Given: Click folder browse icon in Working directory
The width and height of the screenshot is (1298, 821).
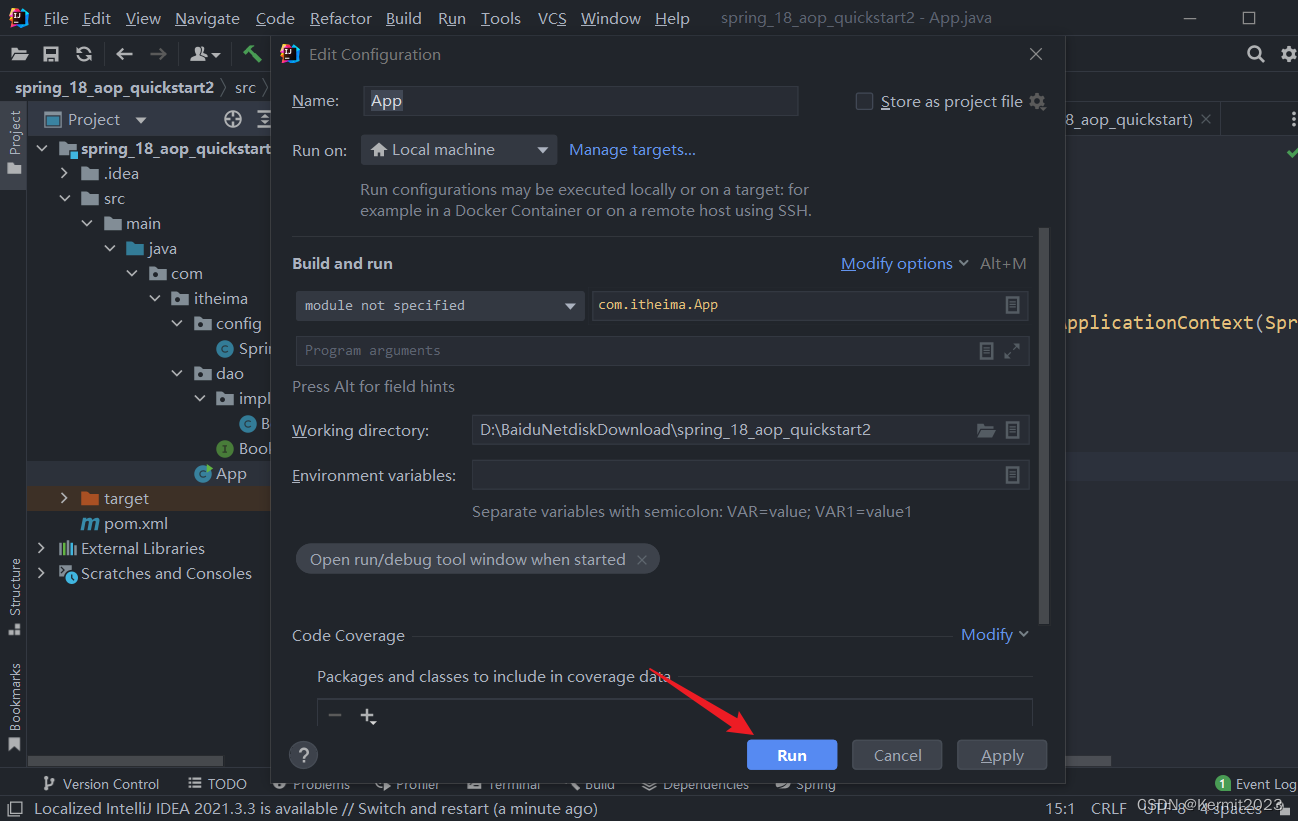Looking at the screenshot, I should point(986,430).
